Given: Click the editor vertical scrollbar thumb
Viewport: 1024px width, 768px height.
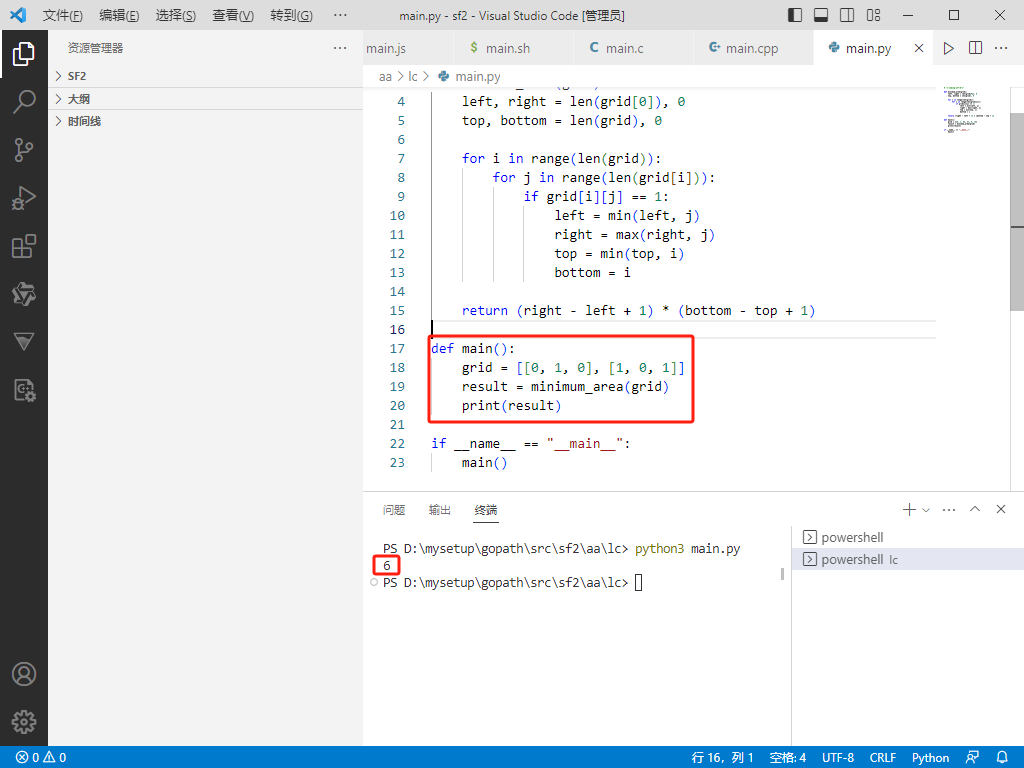Looking at the screenshot, I should 1017,212.
